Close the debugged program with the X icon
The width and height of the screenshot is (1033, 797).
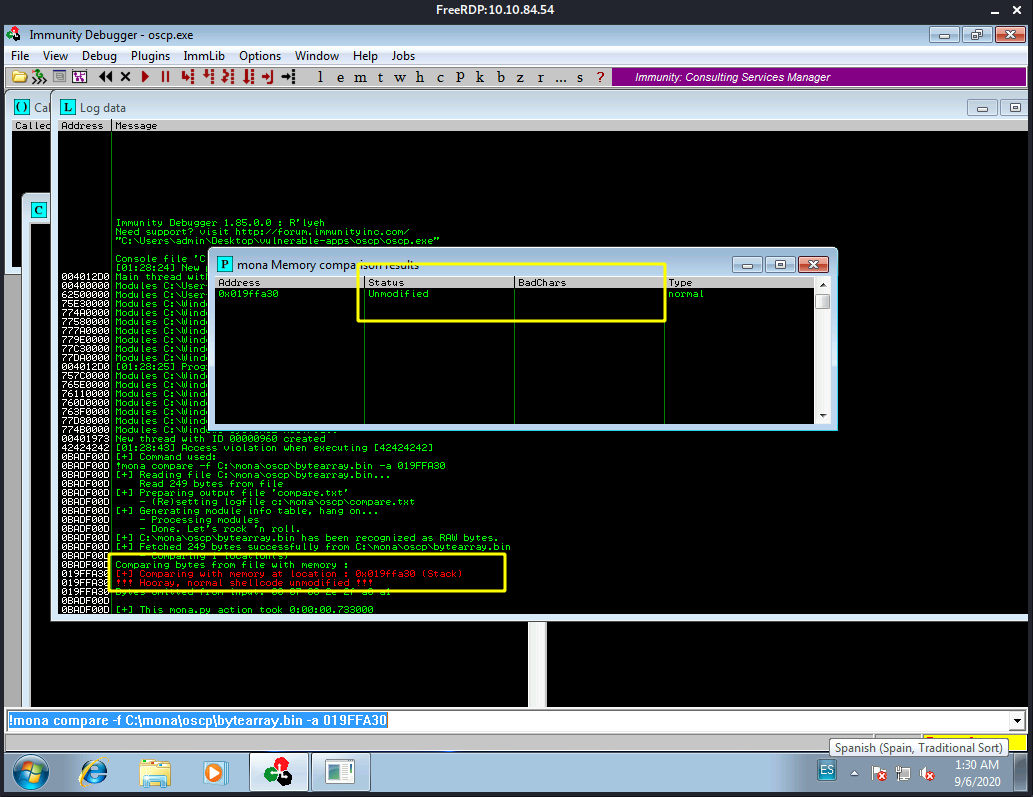tap(125, 77)
